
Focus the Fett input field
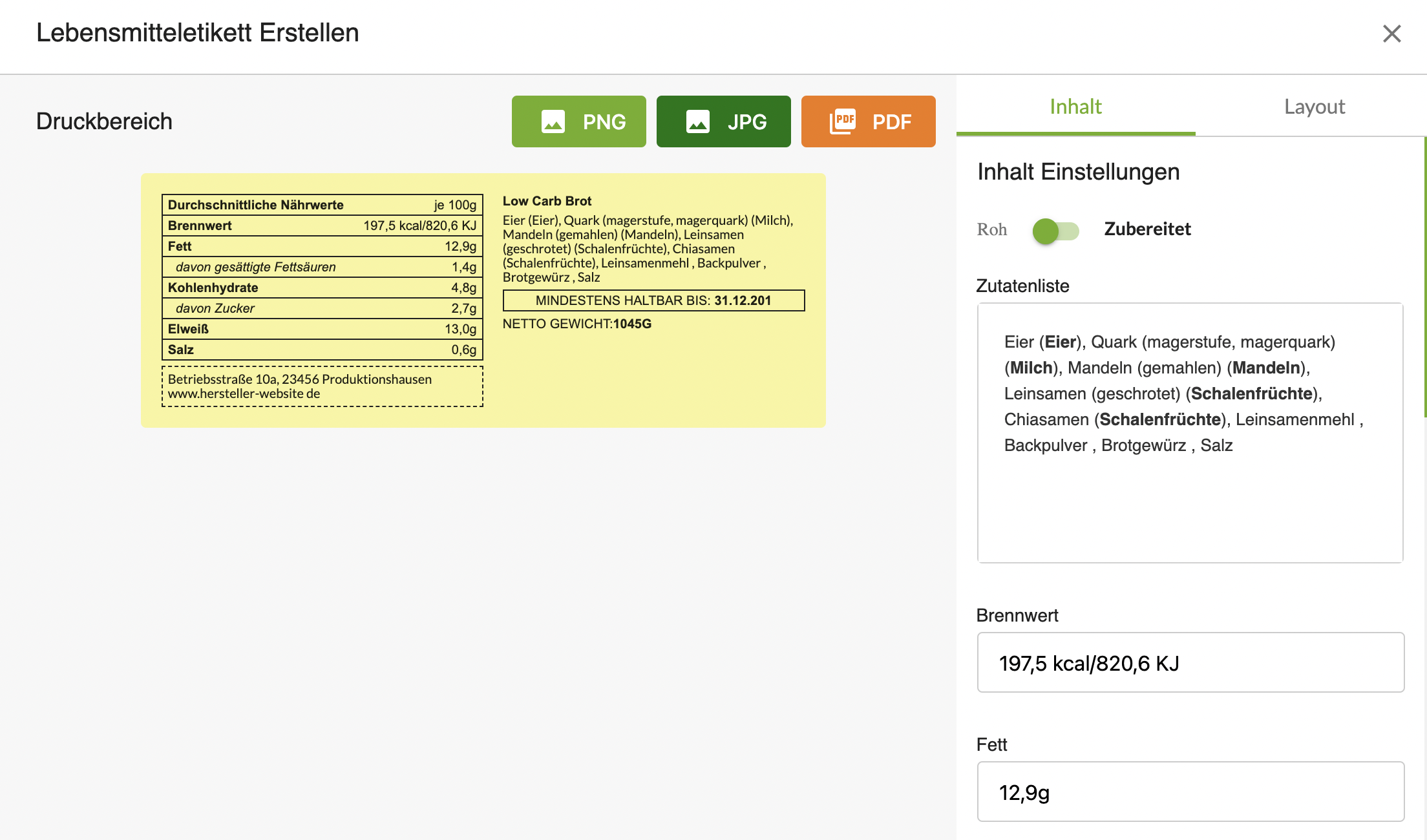1190,792
